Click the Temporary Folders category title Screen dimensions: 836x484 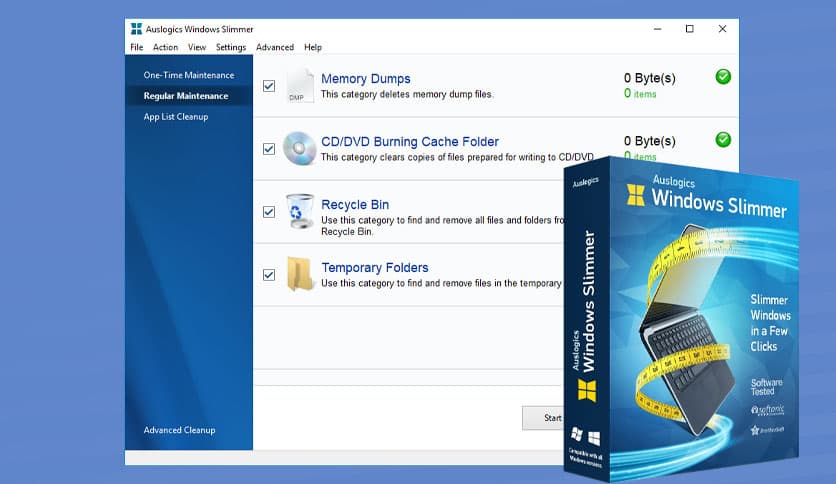coord(375,268)
